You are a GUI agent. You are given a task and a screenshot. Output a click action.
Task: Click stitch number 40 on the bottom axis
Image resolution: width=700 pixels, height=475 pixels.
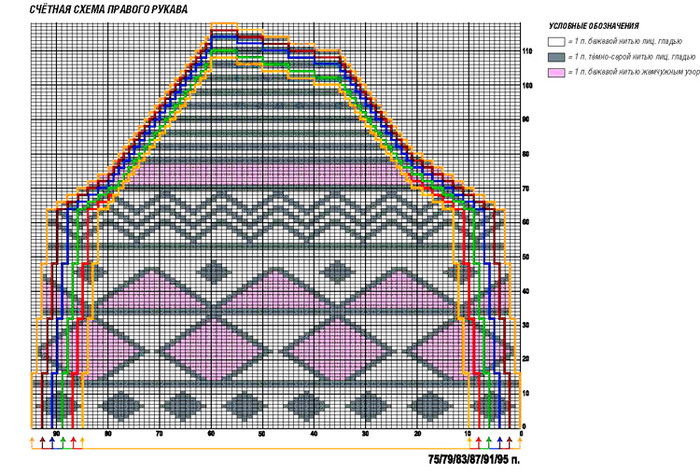pos(314,433)
